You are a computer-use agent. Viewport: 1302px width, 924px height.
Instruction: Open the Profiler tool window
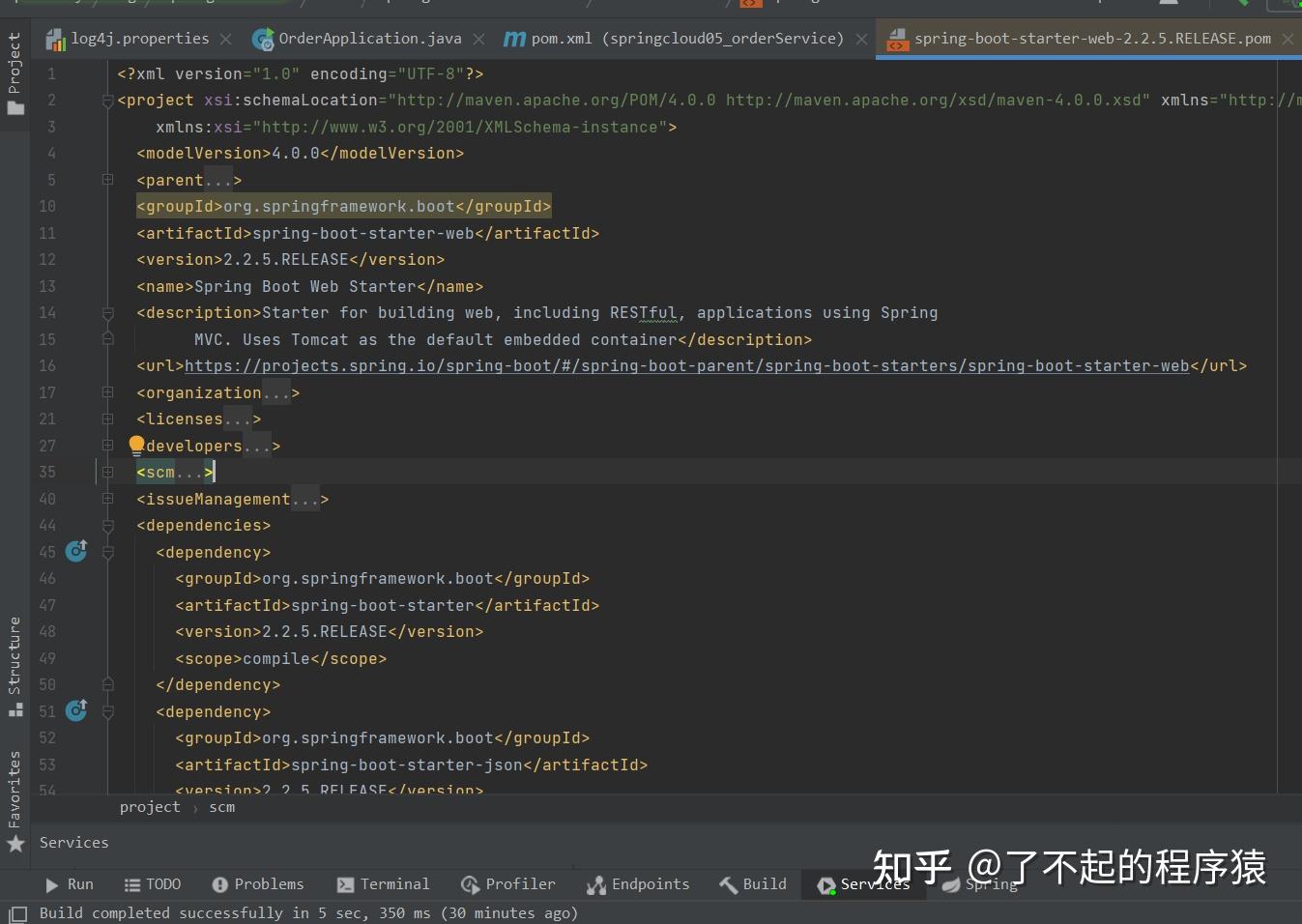point(508,883)
